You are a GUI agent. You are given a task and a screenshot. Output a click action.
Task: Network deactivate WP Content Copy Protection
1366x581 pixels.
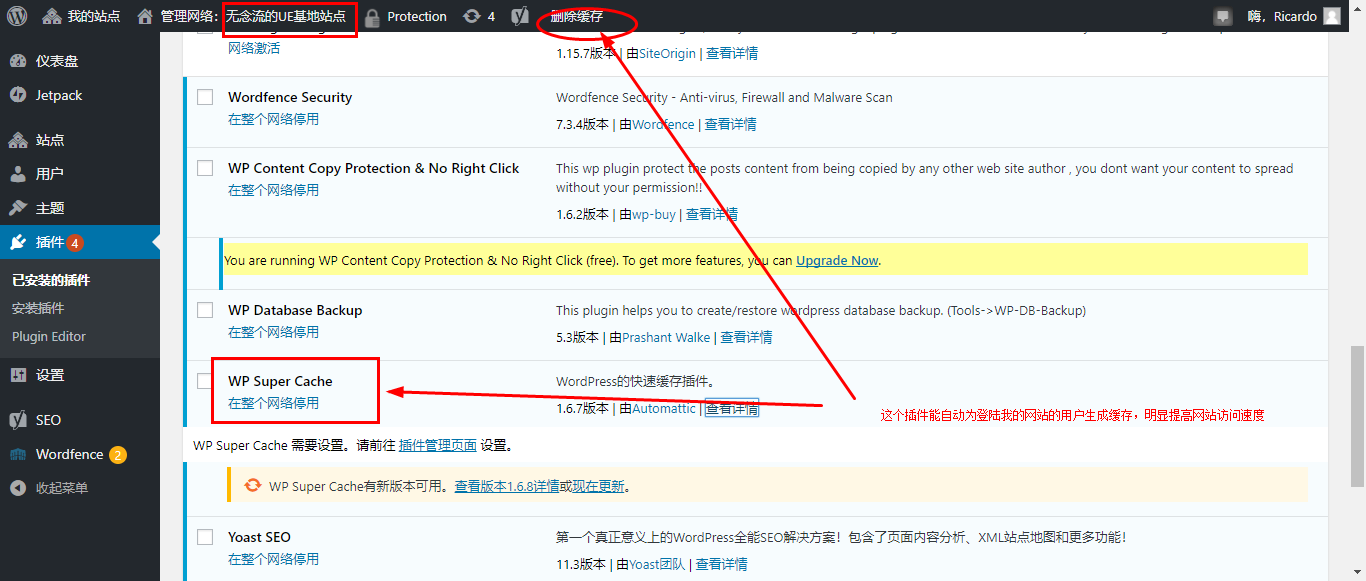click(x=273, y=190)
